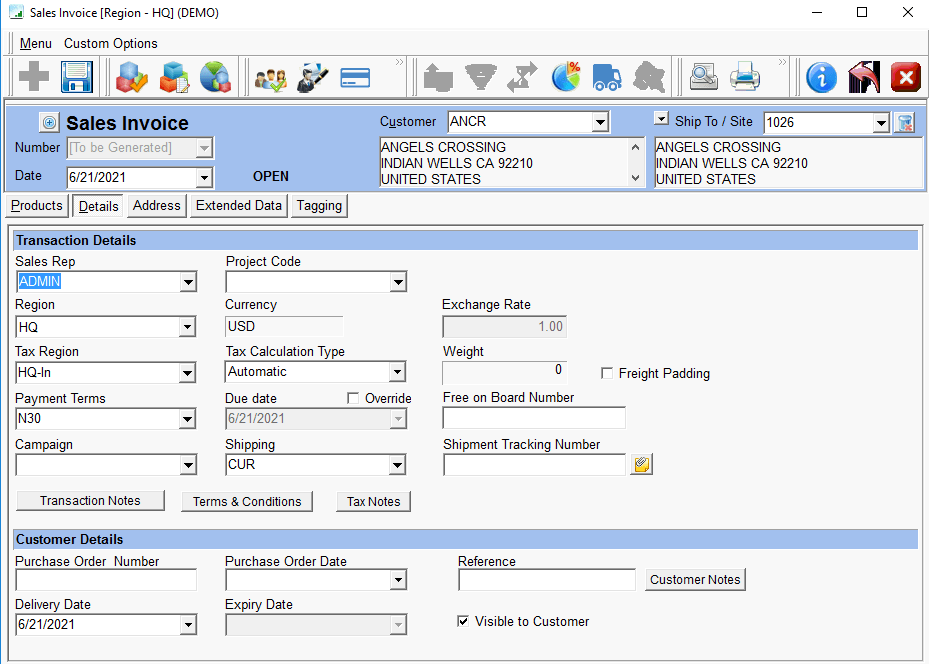Open the Tax Calculation Type dropdown

[x=397, y=372]
